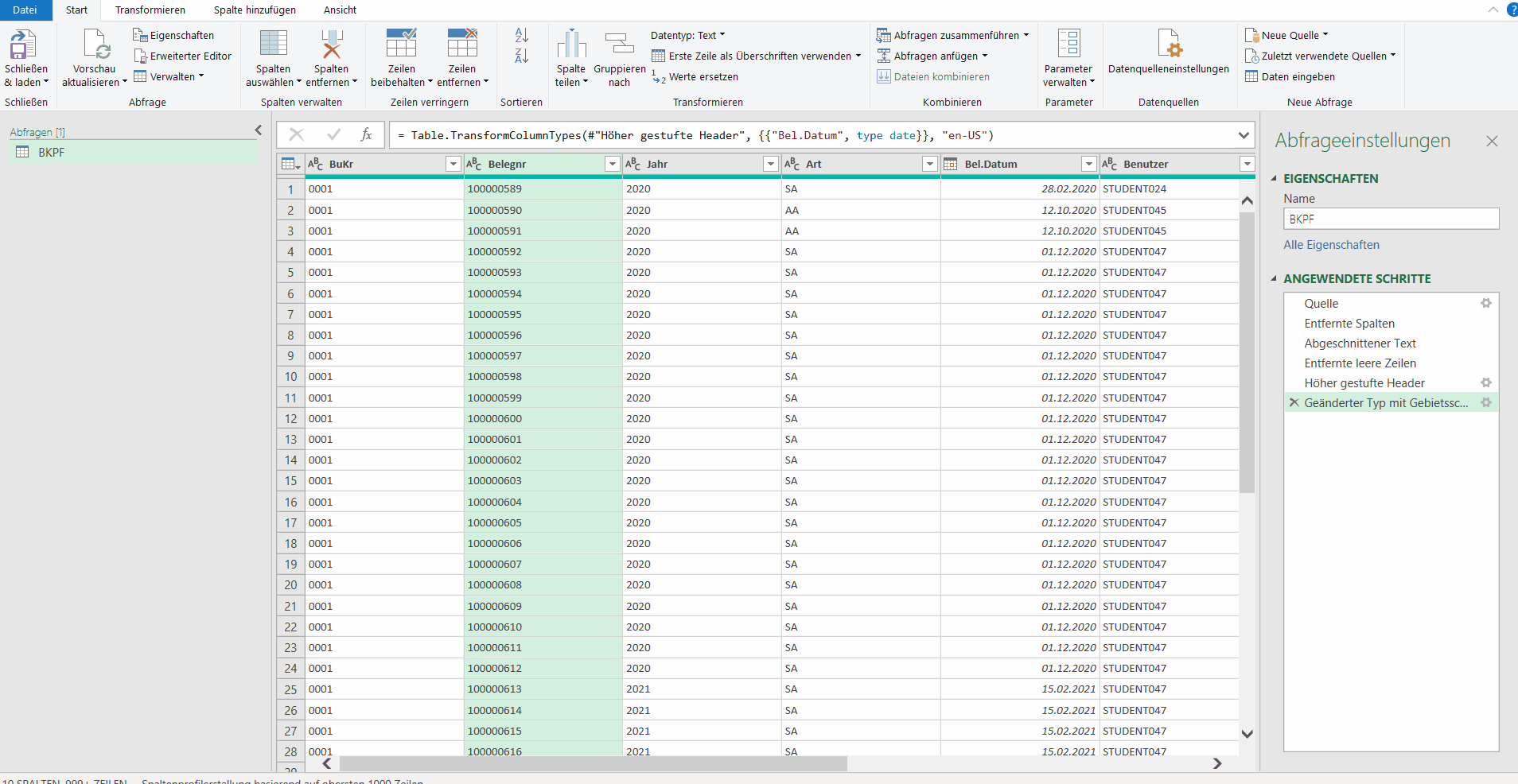Click the Schließen & laden icon
1518x784 pixels.
(24, 45)
